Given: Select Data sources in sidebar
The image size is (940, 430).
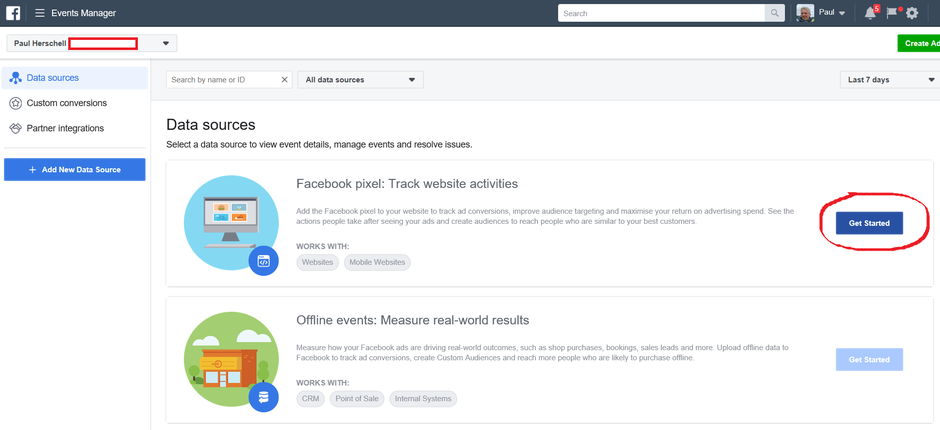Looking at the screenshot, I should click(75, 78).
